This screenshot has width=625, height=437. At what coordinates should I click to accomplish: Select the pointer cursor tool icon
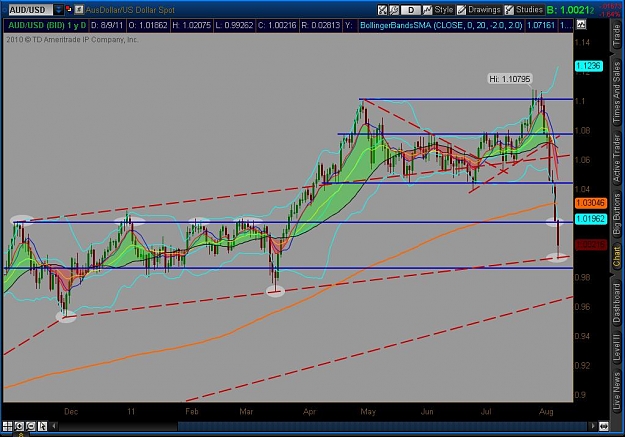pyautogui.click(x=42, y=426)
